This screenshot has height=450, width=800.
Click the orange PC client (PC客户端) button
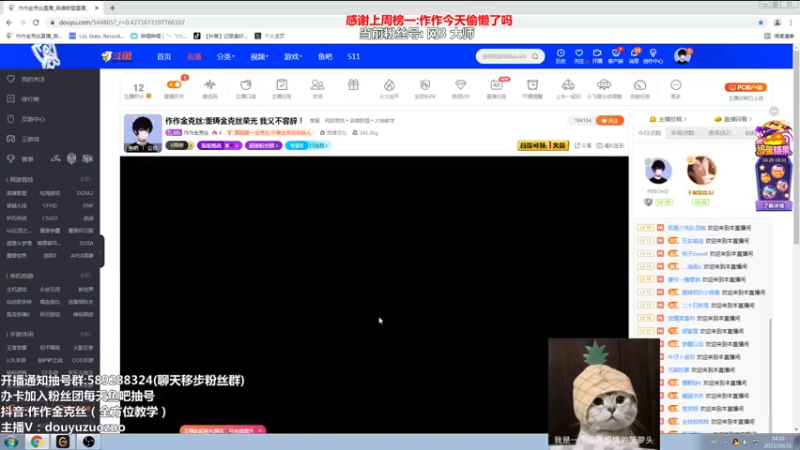(x=745, y=87)
